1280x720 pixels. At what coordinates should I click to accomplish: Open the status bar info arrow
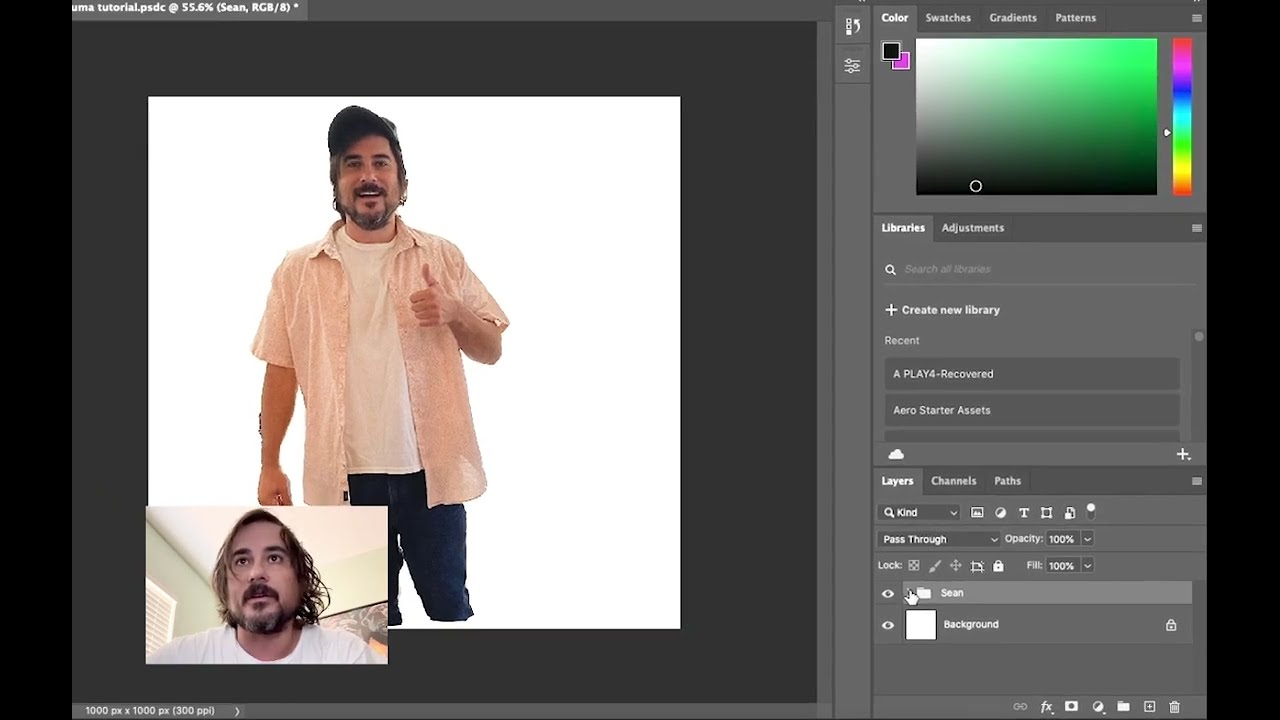click(237, 711)
